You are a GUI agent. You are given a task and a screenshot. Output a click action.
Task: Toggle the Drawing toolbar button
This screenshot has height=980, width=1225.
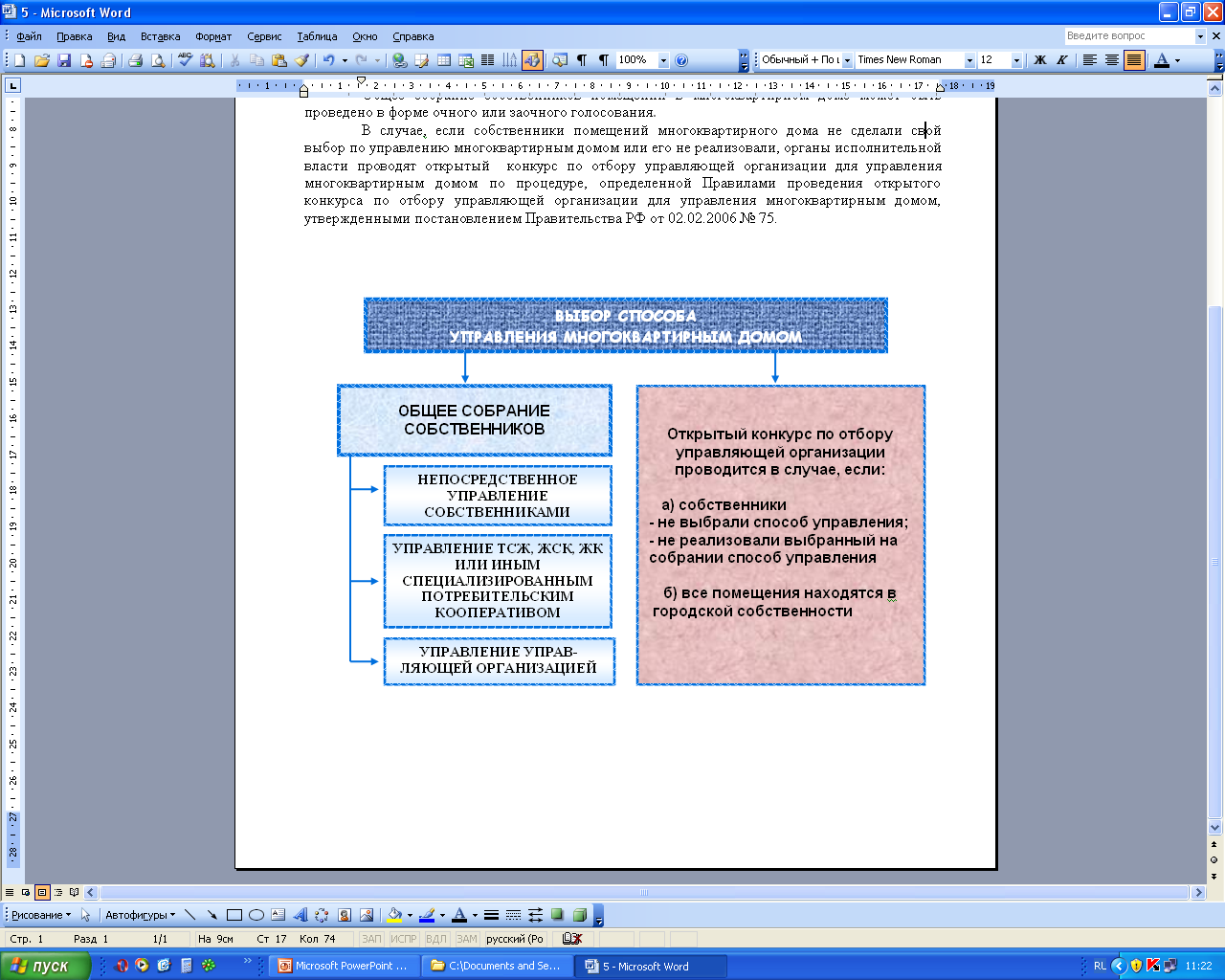(x=532, y=59)
